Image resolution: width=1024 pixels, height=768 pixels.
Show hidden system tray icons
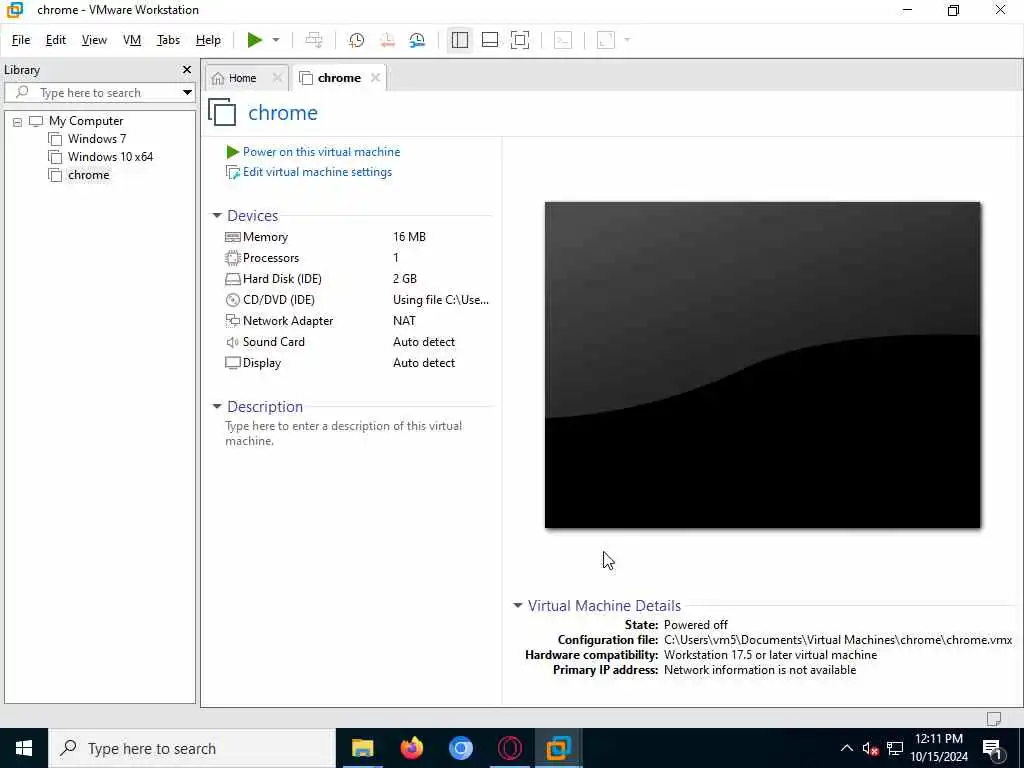coord(846,748)
